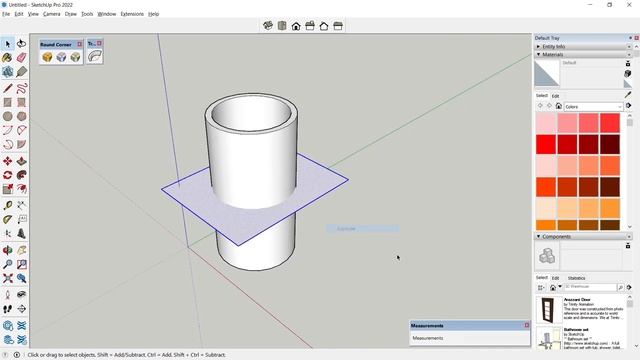Click the Measurements value box
640x360 pixels.
click(469, 338)
